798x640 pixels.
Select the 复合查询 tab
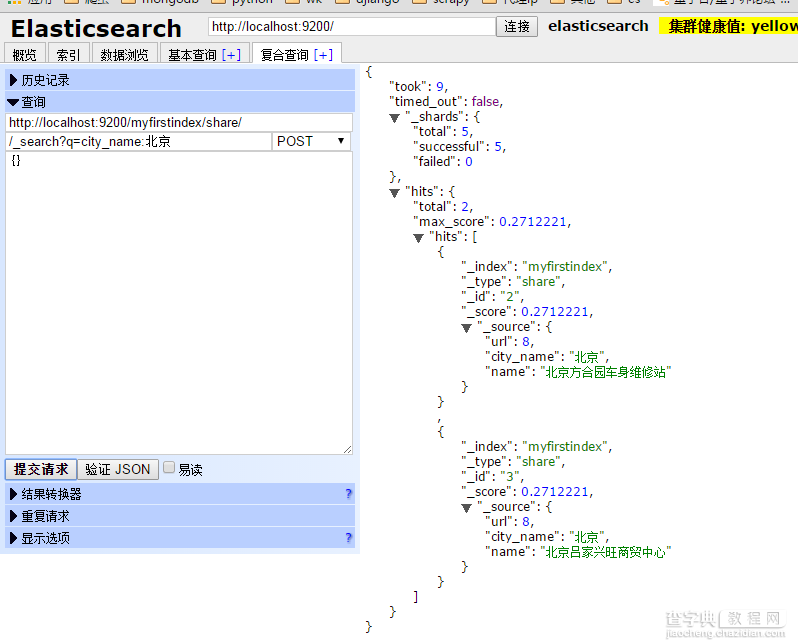284,54
